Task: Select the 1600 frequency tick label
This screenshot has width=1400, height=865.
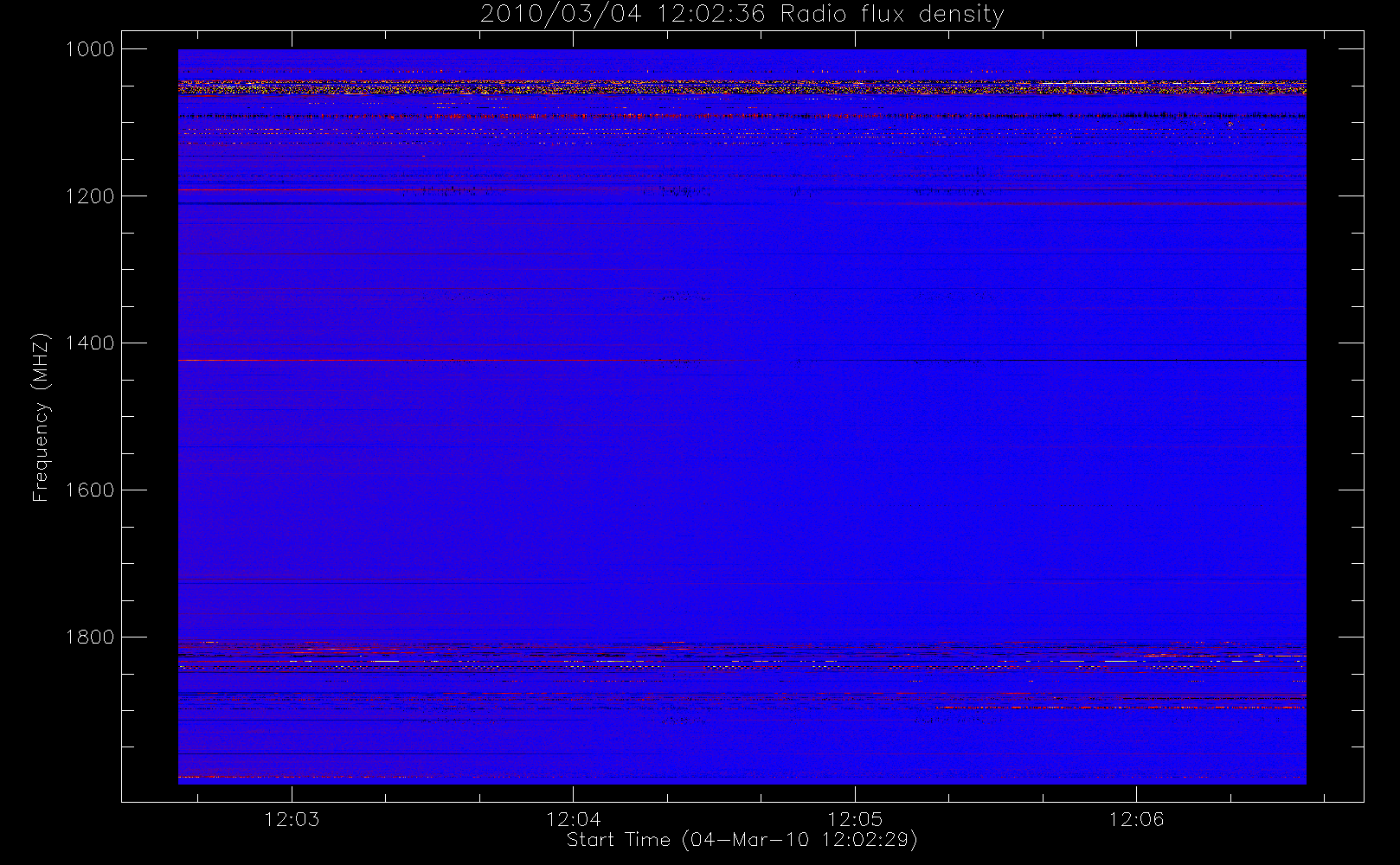Action: (91, 490)
